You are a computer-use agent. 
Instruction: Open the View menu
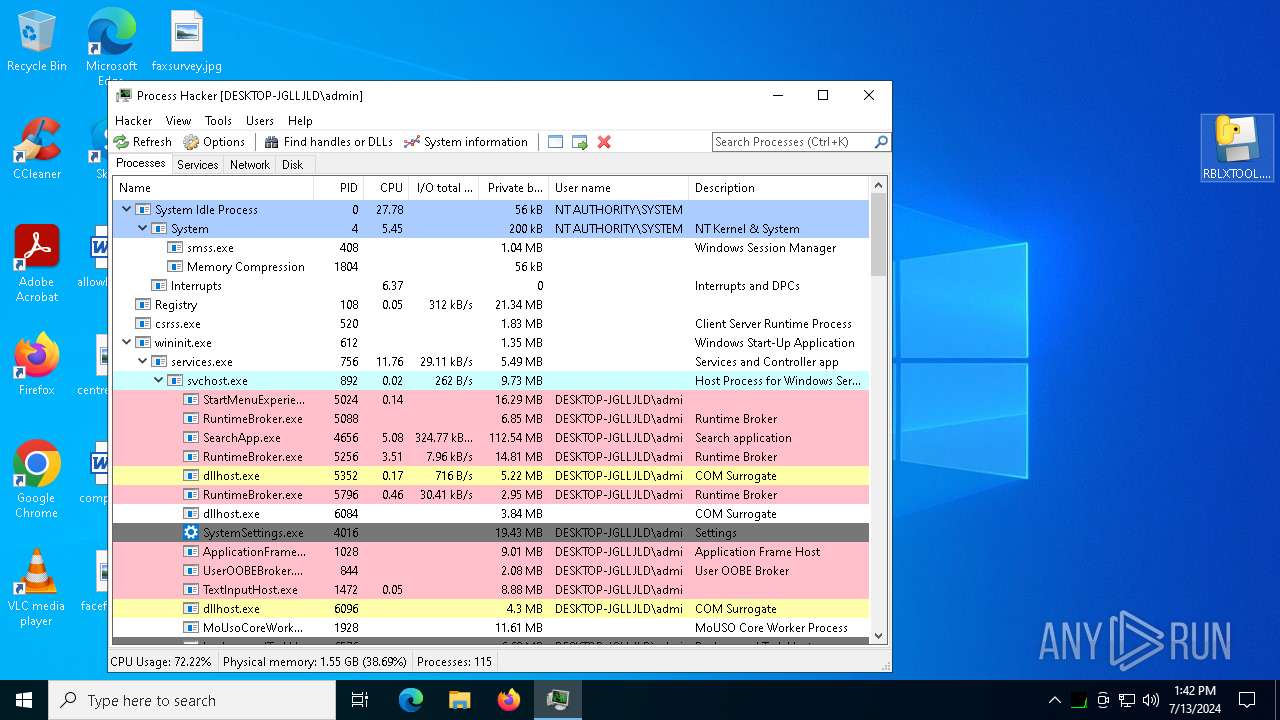178,120
